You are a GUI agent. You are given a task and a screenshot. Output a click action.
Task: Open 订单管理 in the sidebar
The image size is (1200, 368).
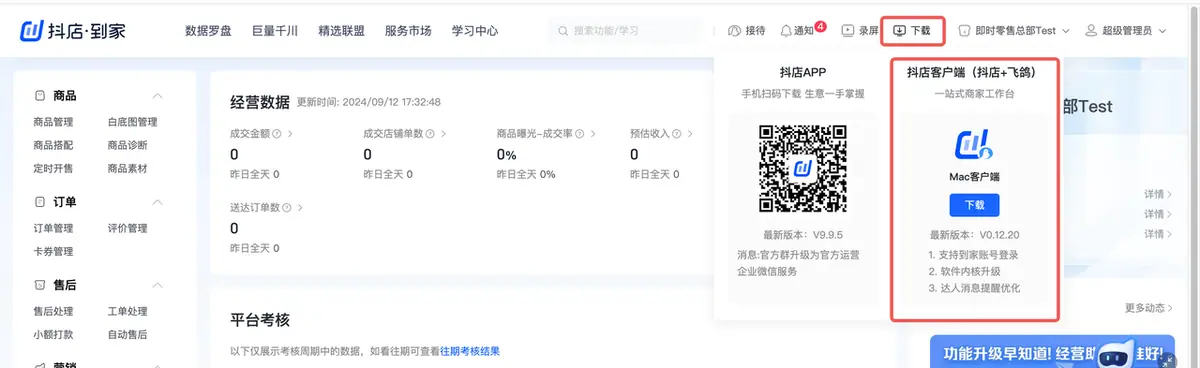(x=53, y=228)
